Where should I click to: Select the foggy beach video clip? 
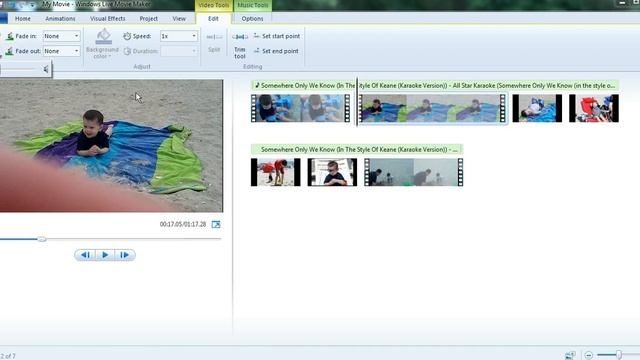coord(413,172)
